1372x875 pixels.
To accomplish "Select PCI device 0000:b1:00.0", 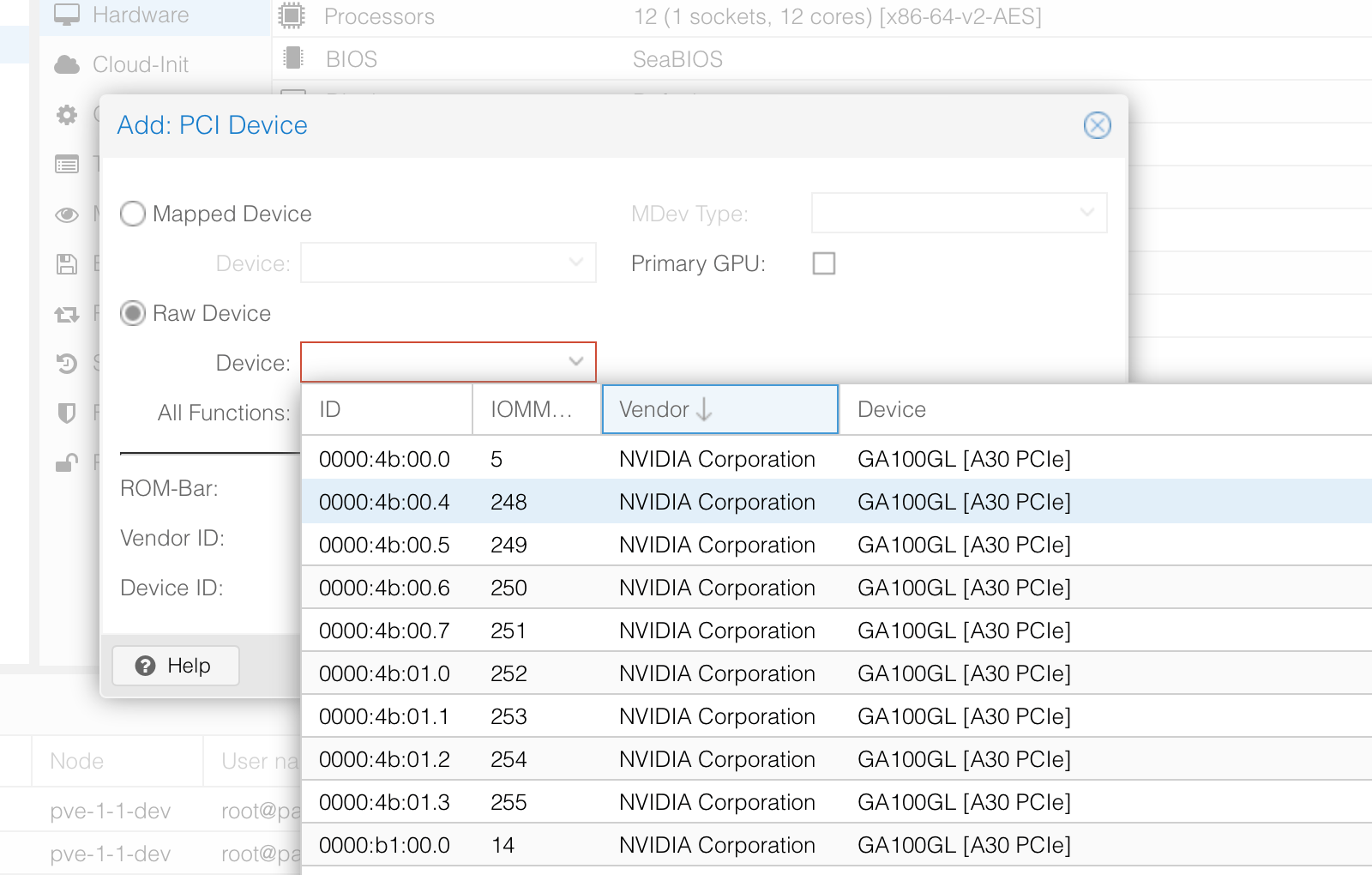I will [837, 845].
